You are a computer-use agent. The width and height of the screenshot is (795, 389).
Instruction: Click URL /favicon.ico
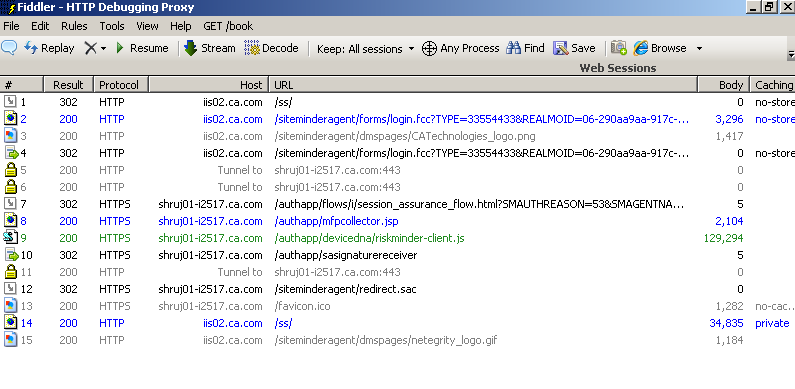[302, 306]
